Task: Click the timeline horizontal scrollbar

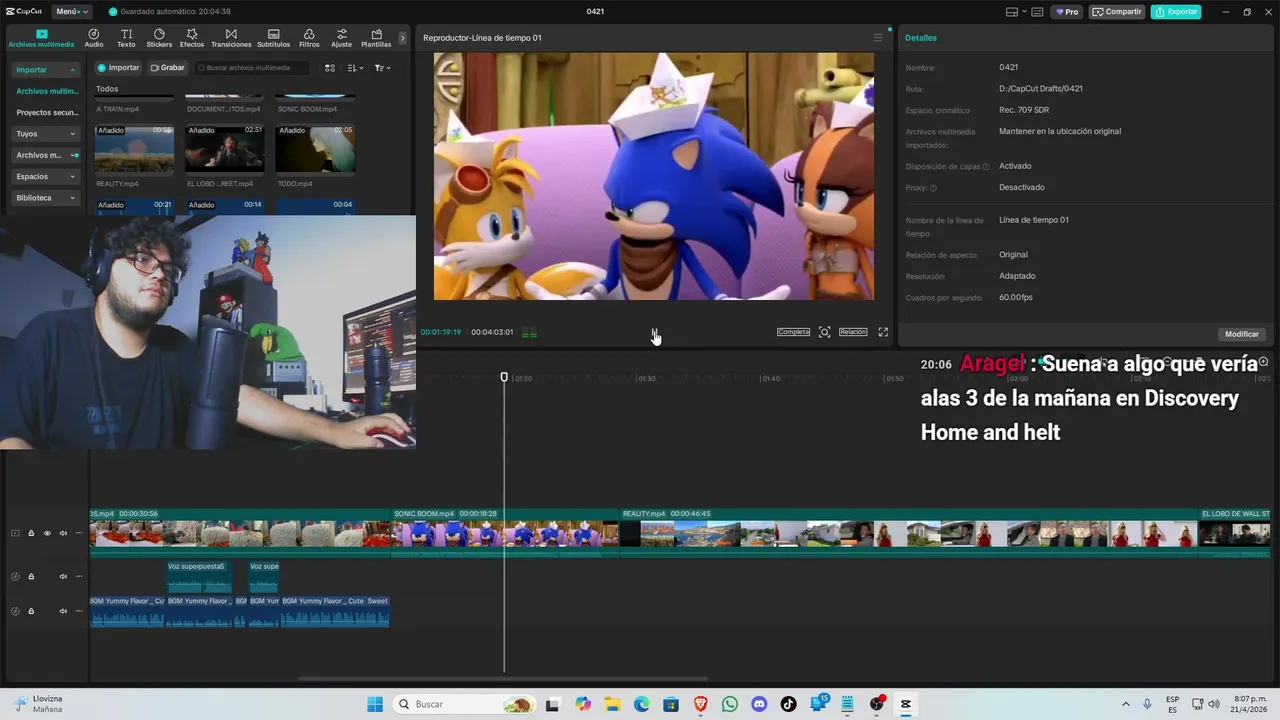Action: [503, 679]
